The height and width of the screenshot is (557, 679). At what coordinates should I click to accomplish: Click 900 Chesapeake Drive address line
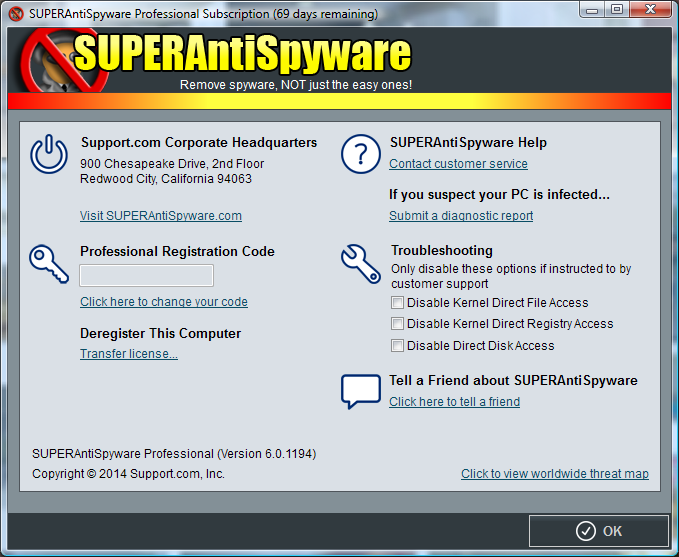[172, 164]
